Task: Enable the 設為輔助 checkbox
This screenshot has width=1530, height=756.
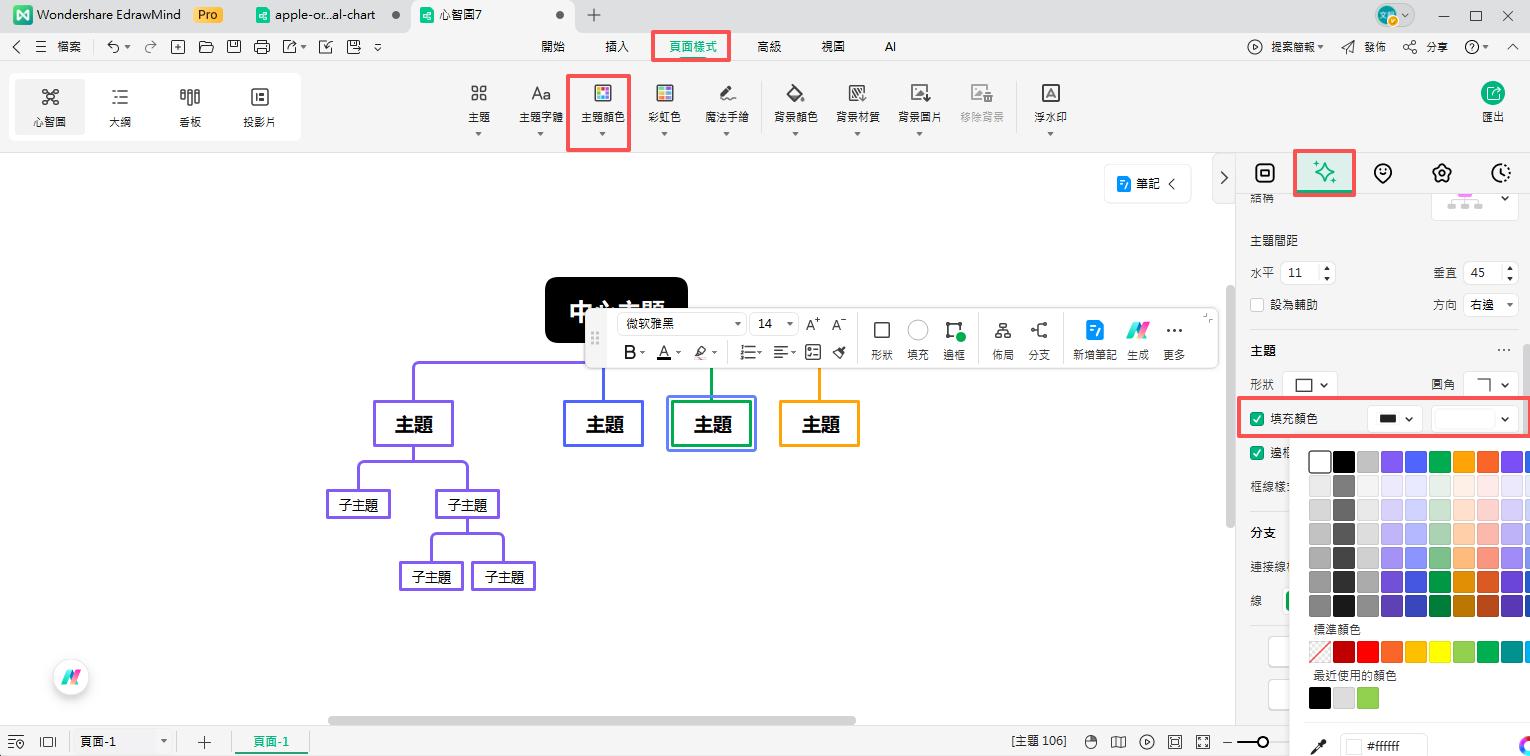Action: (x=1257, y=304)
